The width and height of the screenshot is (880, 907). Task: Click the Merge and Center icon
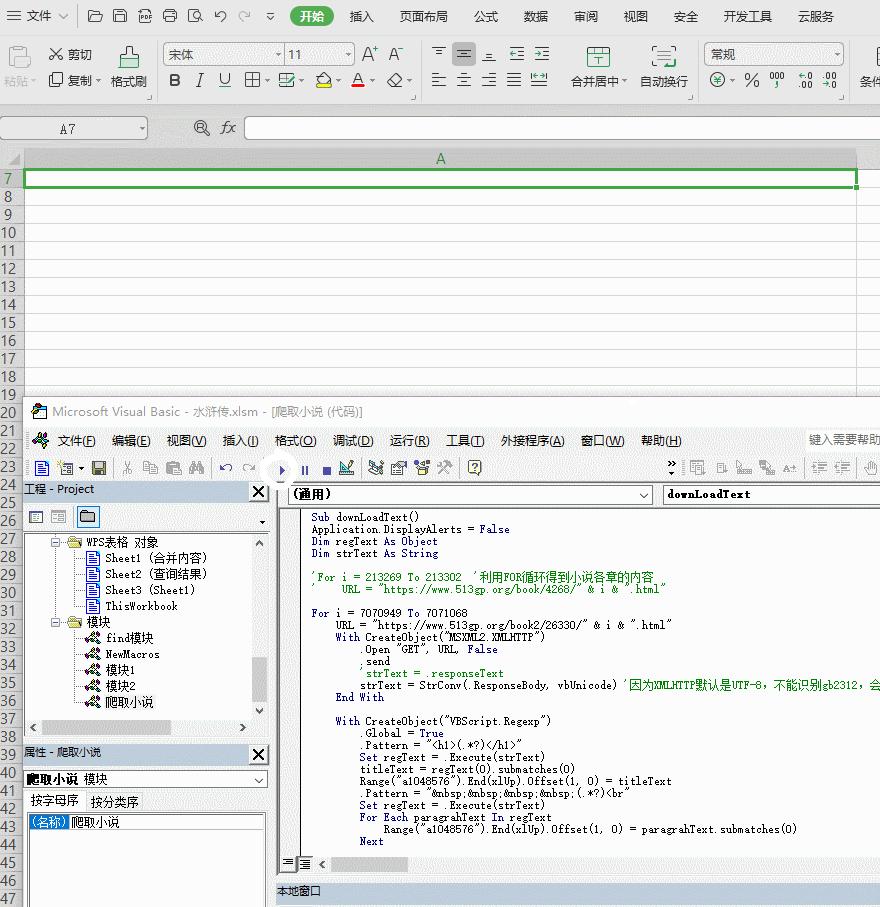(x=598, y=58)
